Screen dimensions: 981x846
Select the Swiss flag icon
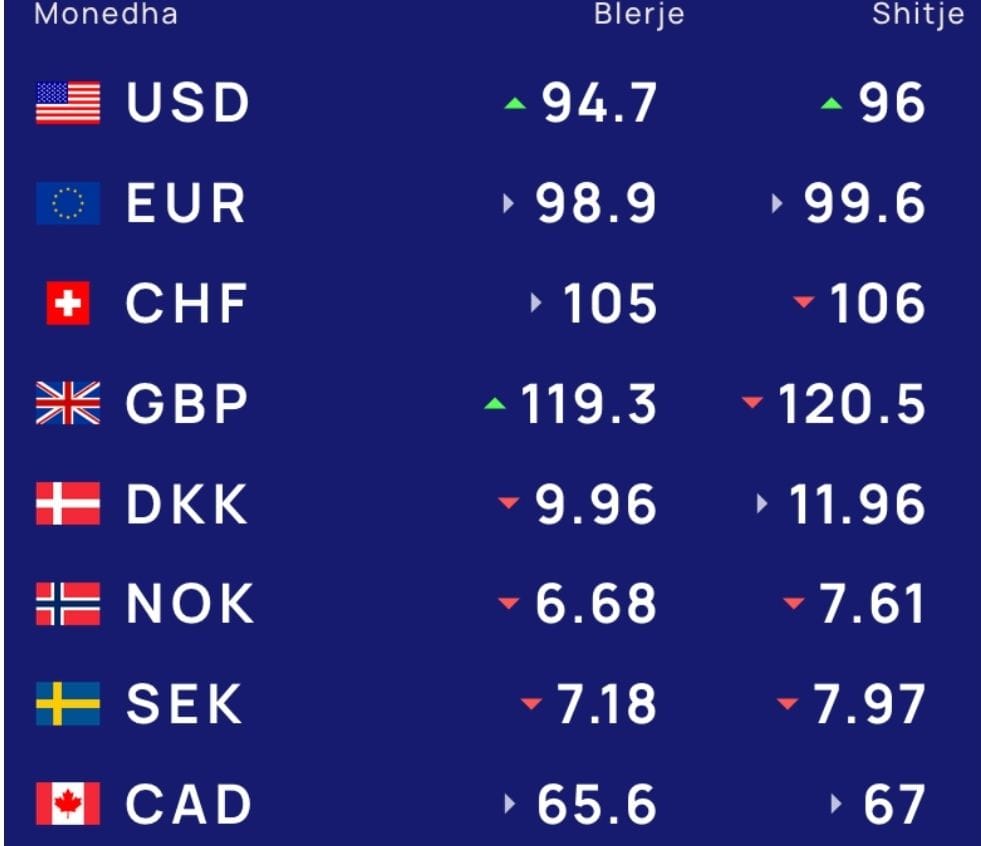pos(68,303)
